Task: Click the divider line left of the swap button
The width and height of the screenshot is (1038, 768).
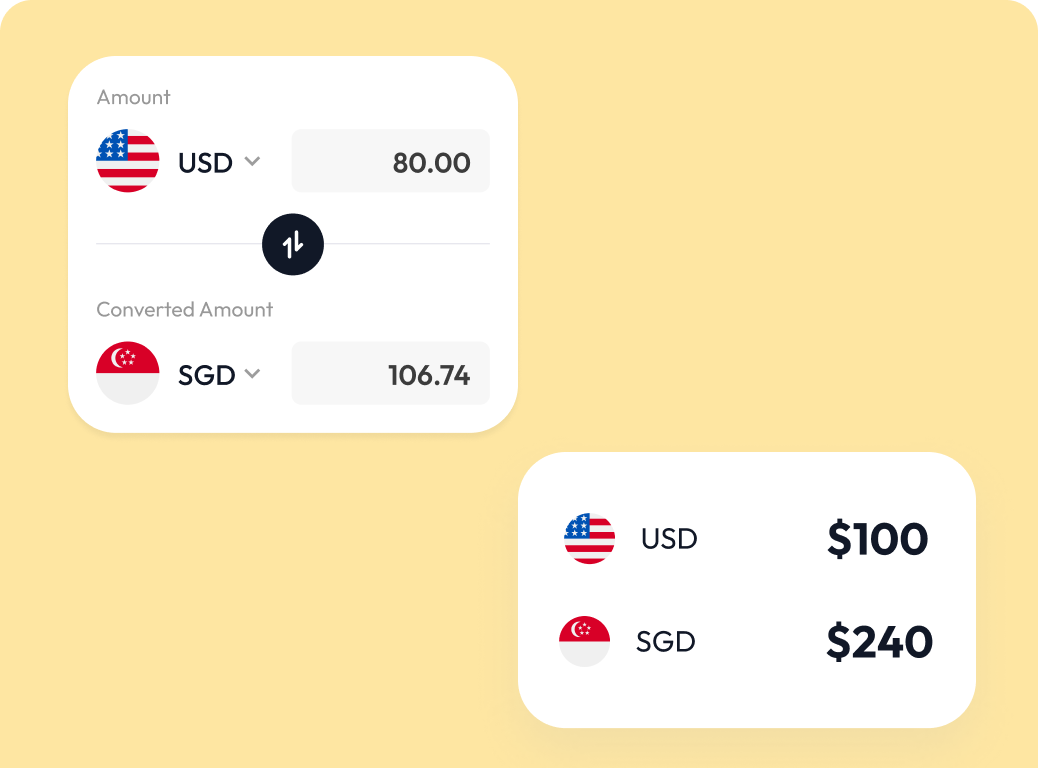Action: (x=178, y=244)
